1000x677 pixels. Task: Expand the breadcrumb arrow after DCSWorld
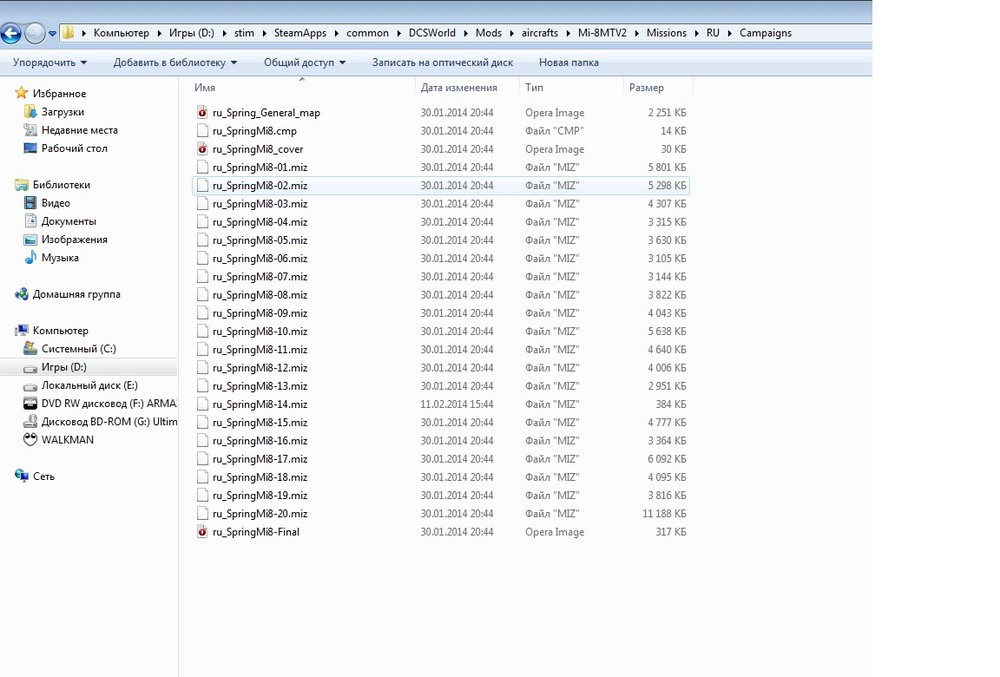(x=466, y=33)
